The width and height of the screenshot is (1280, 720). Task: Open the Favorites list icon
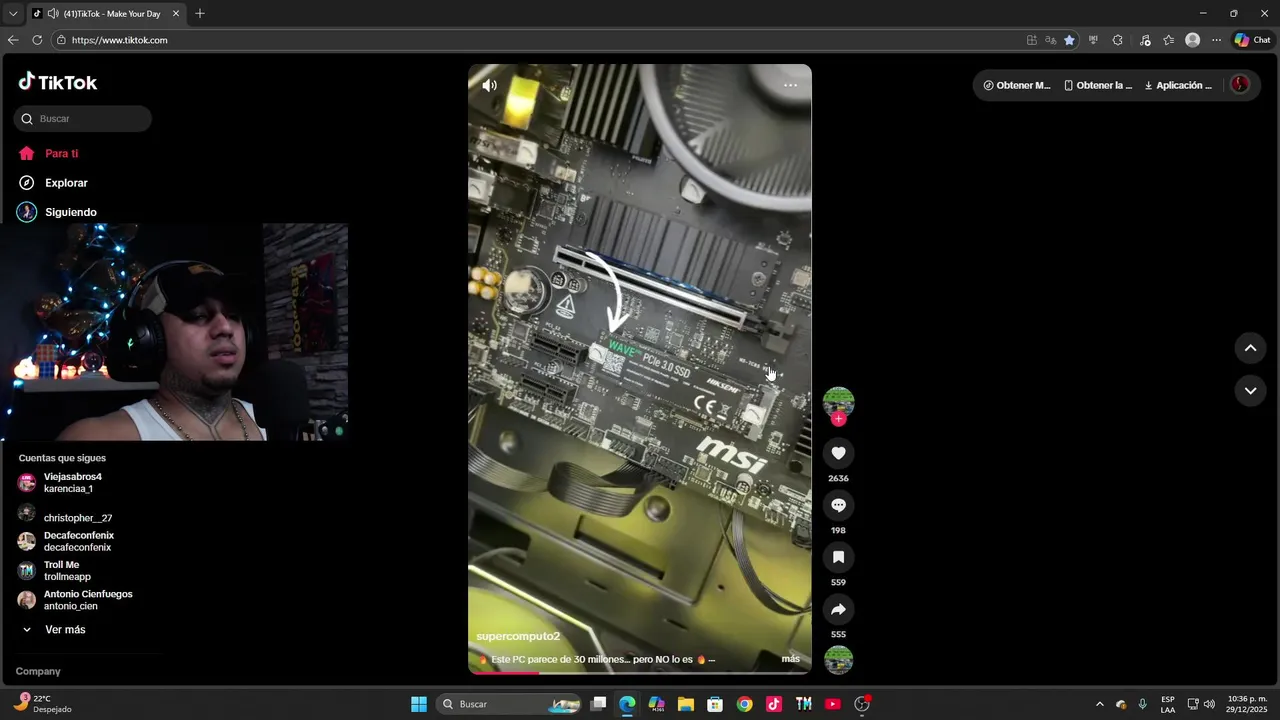(x=1168, y=40)
